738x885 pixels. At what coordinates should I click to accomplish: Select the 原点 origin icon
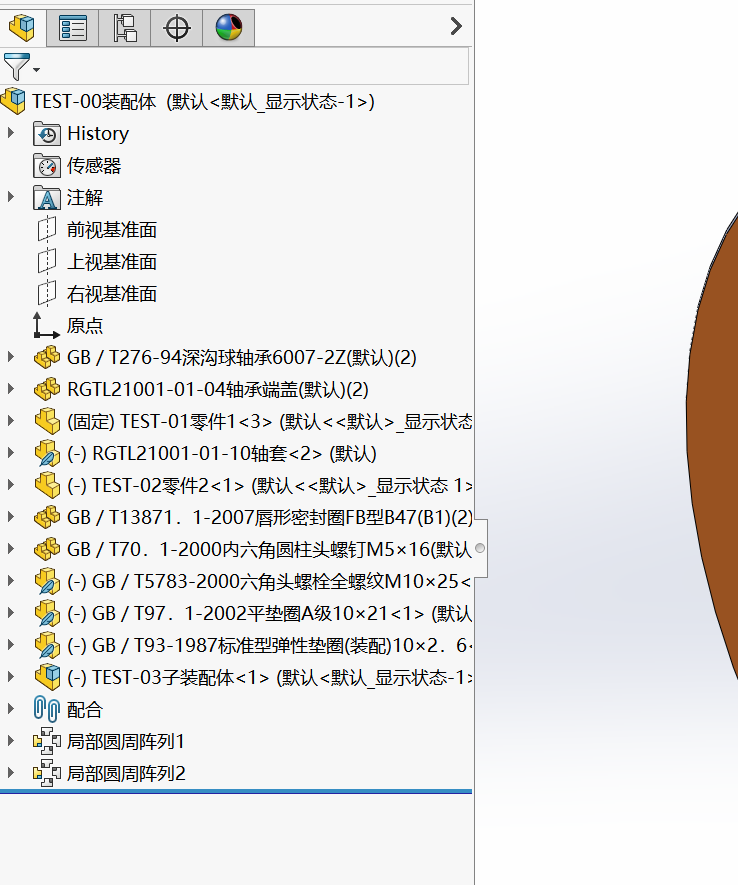coord(46,325)
